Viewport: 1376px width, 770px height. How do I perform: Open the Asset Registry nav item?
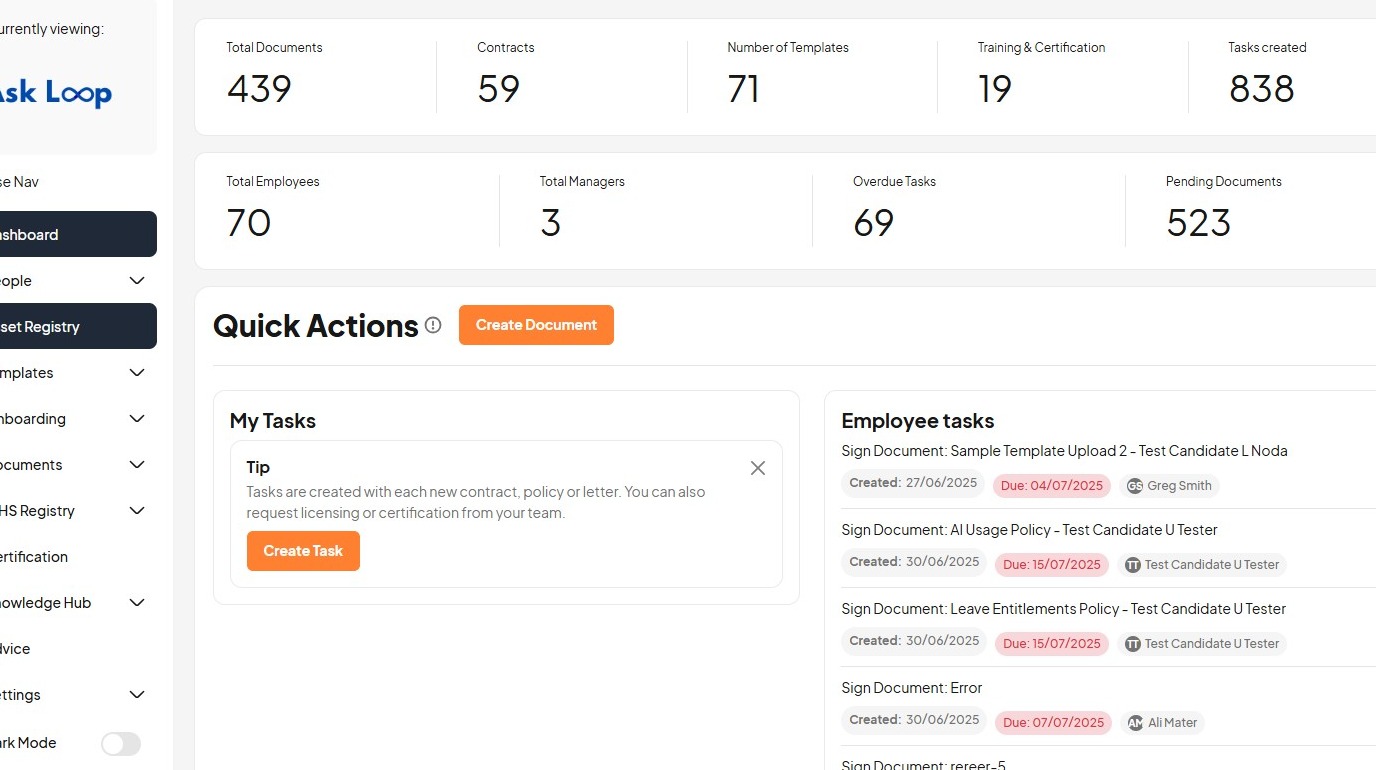[x=78, y=326]
